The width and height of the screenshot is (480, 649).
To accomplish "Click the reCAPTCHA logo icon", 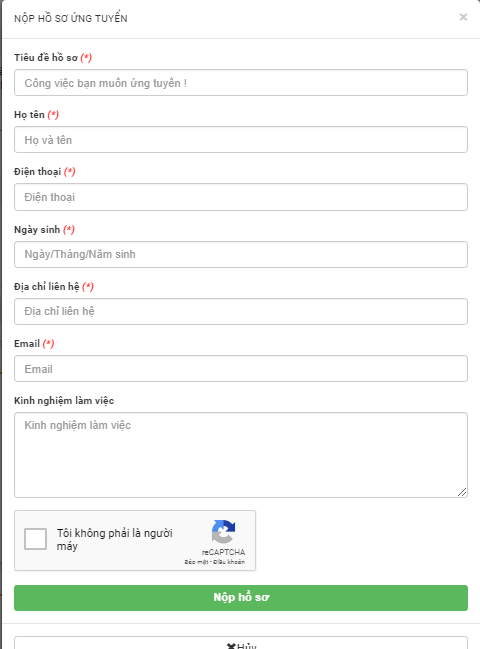I will 223,531.
